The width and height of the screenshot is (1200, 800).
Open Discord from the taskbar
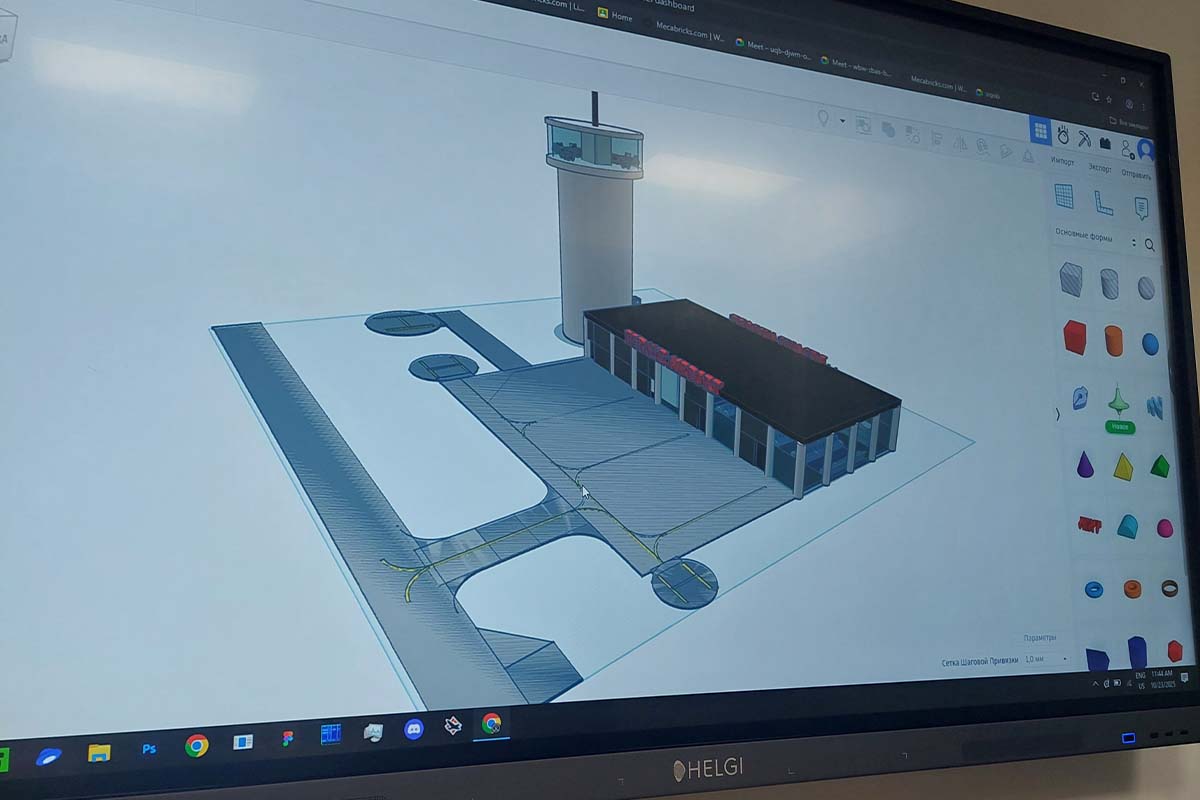coord(414,729)
